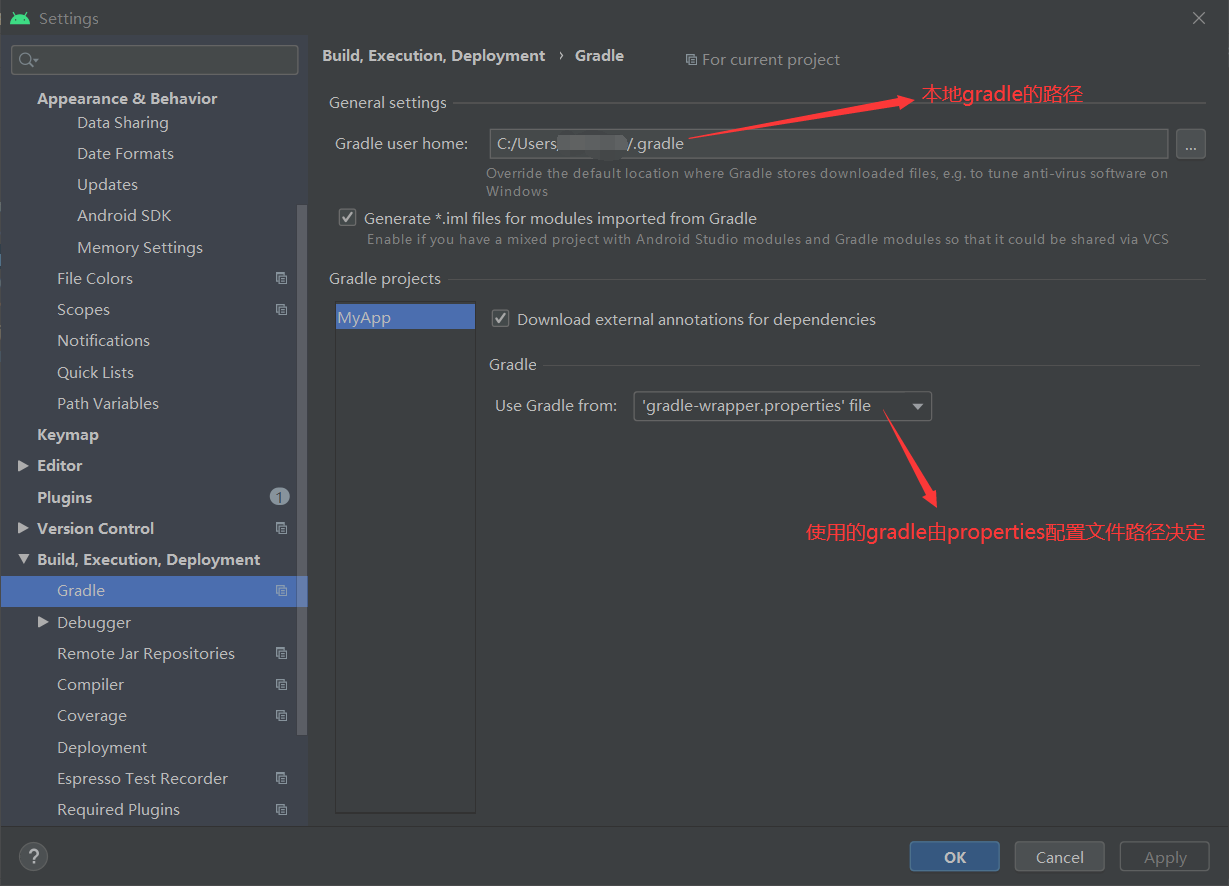Click Build, Execution, Deployment breadcrumb
Screen dimensions: 1229x886
click(x=434, y=56)
